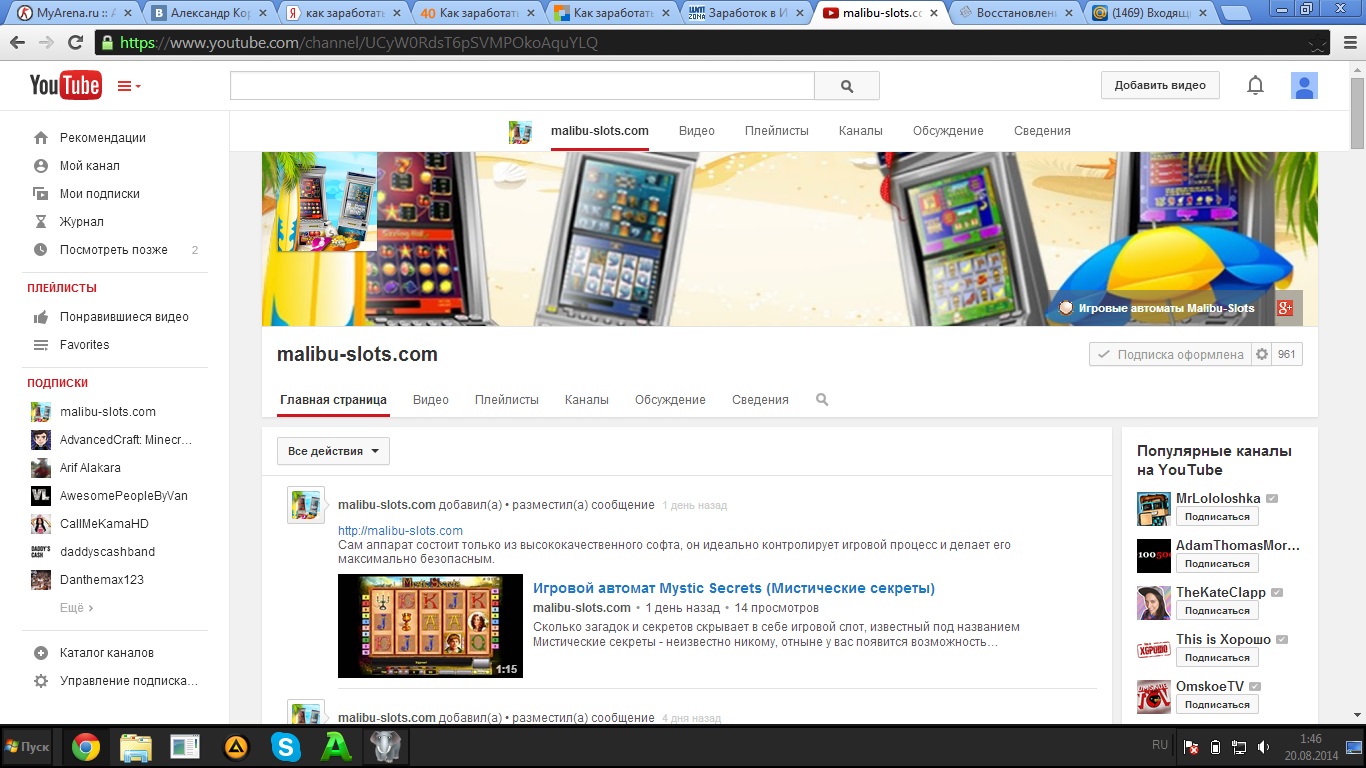Click the search magnifier button
The image size is (1366, 768).
tap(847, 86)
